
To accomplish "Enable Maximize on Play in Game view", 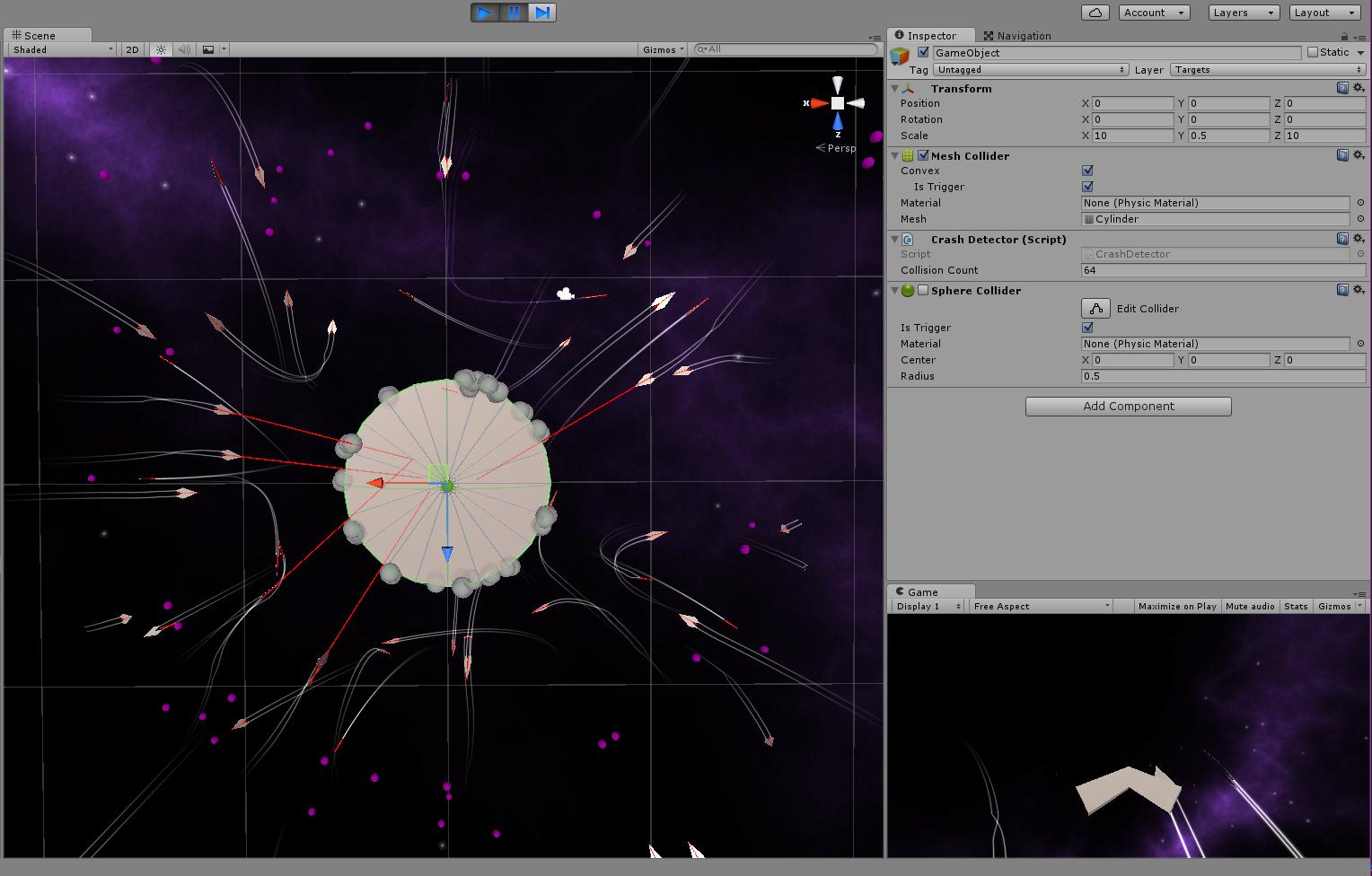I will 1177,606.
